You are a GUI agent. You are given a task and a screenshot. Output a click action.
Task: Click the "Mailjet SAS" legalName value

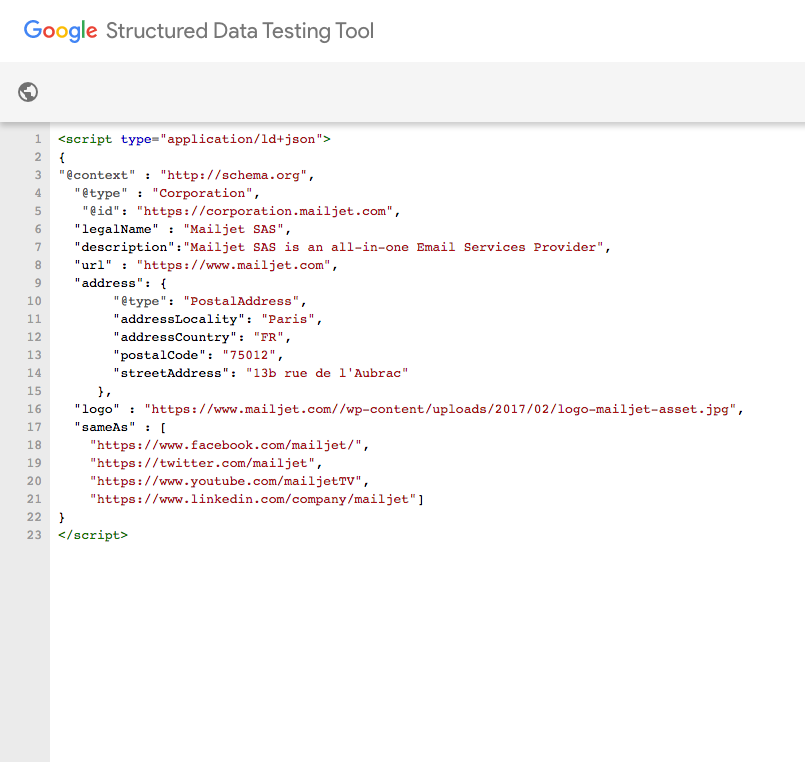tap(234, 229)
